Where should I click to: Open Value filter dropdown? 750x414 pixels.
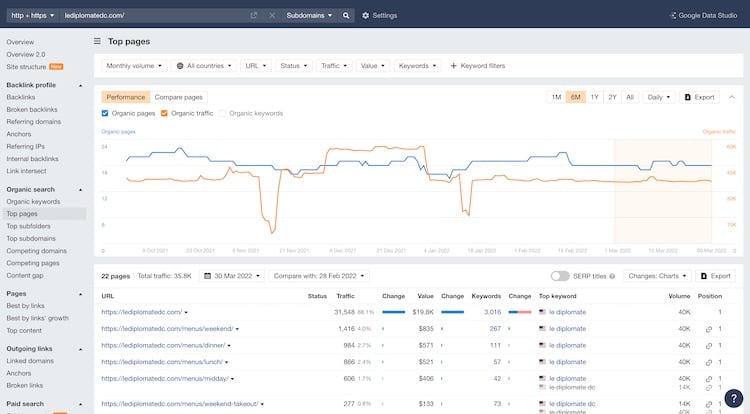pyautogui.click(x=373, y=65)
